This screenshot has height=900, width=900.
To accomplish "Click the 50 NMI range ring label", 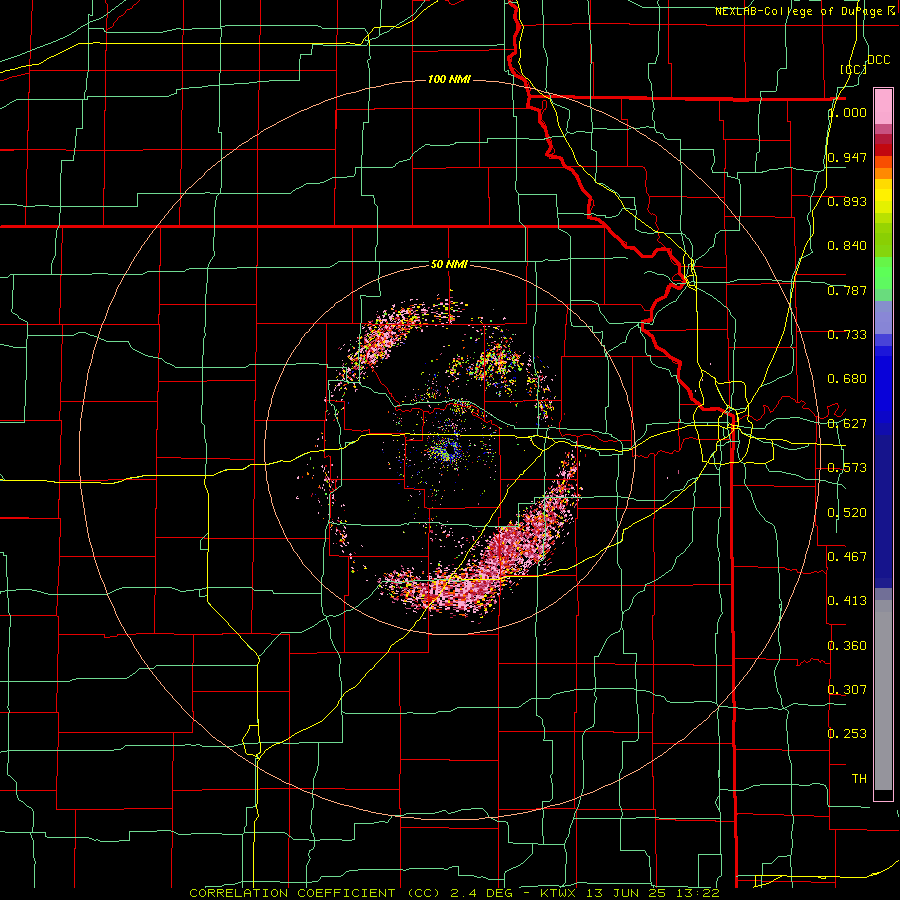I will pyautogui.click(x=449, y=264).
